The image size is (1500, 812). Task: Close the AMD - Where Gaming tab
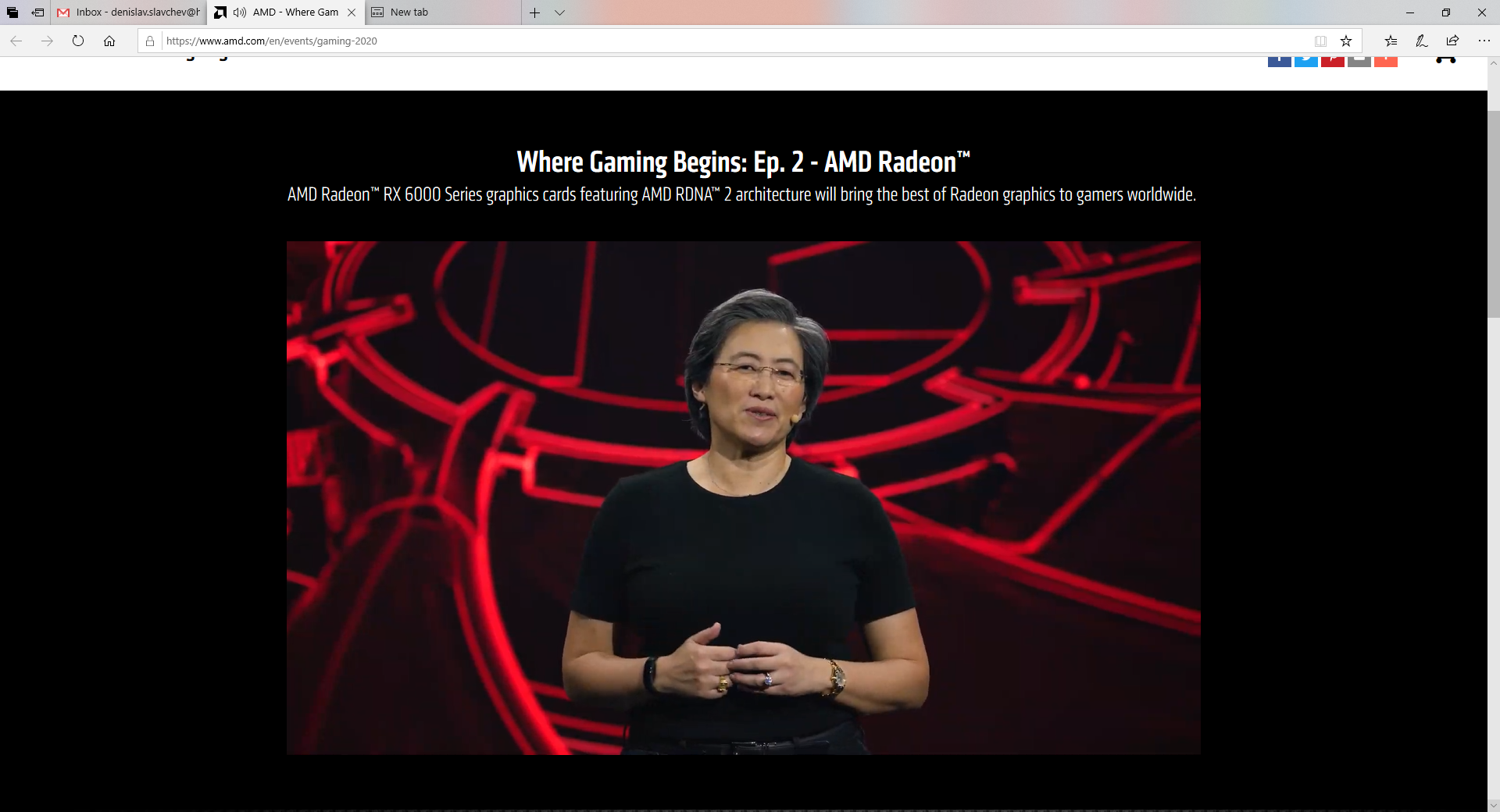pos(352,12)
